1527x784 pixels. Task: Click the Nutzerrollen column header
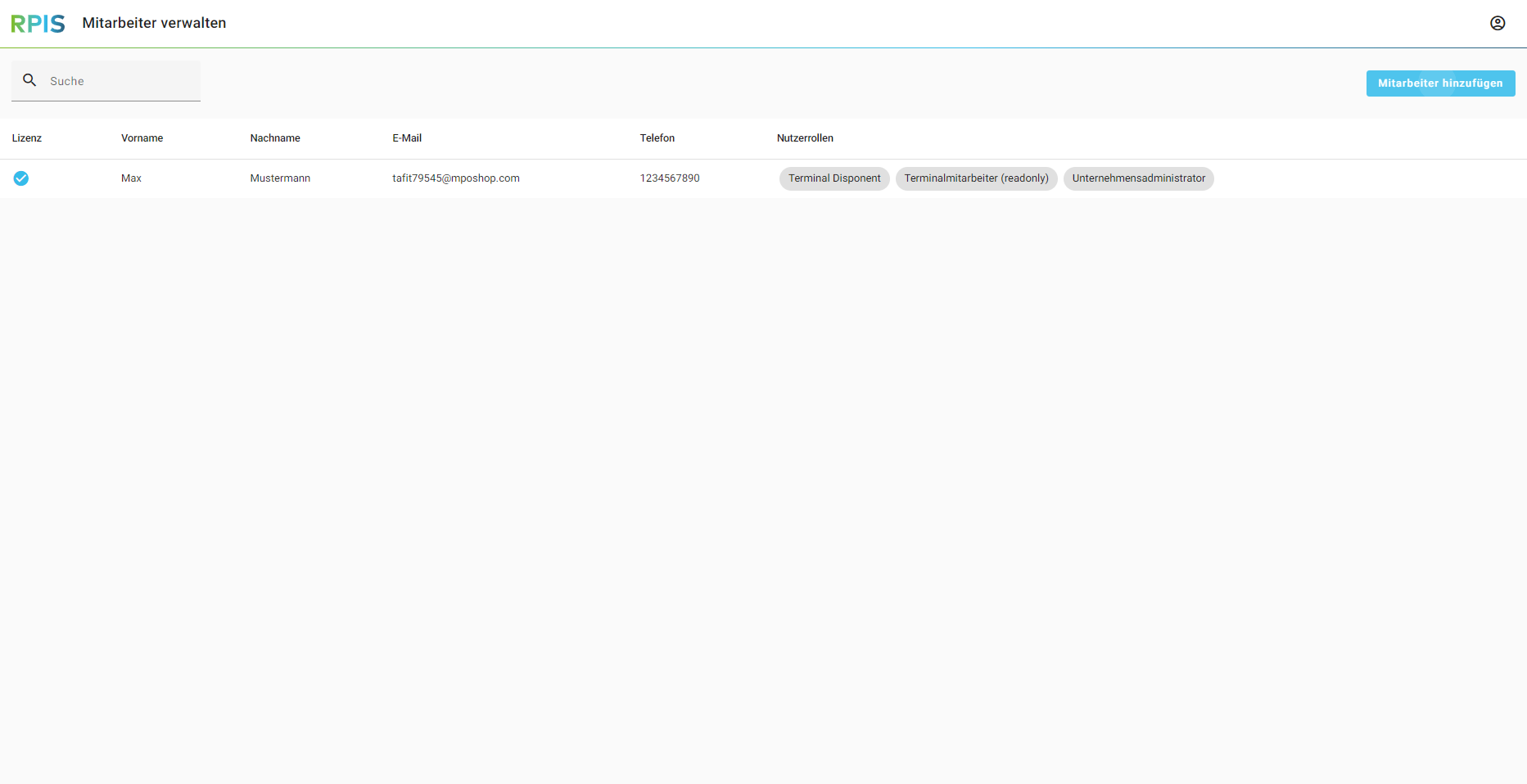805,138
